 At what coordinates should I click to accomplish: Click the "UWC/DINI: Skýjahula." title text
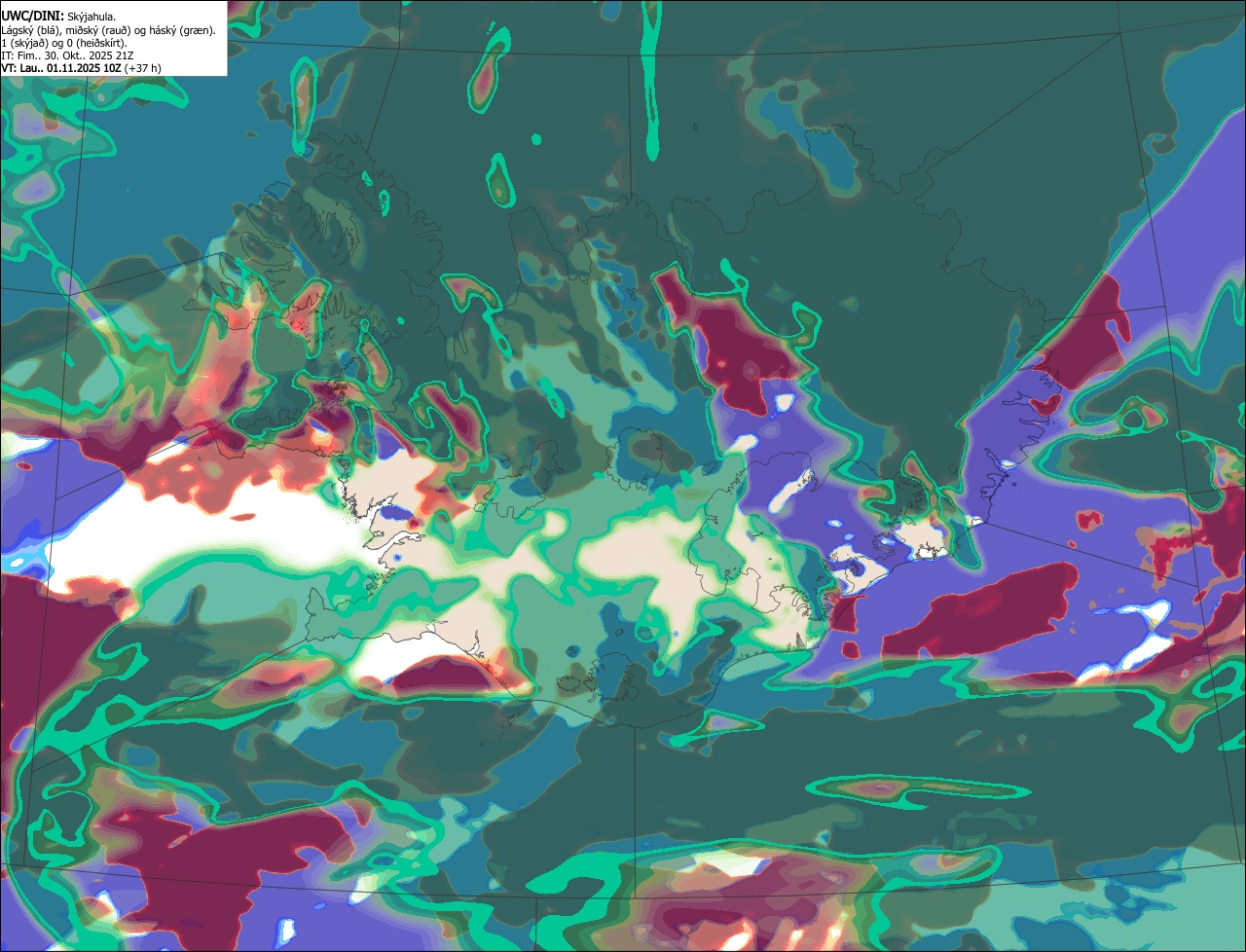point(58,16)
